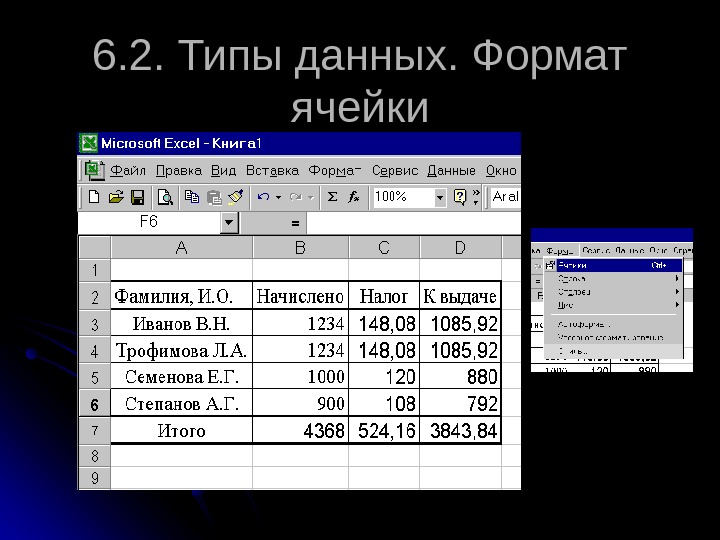Screen dimensions: 720x540
Task: Expand the Redo history dropdown arrow
Action: click(x=311, y=198)
